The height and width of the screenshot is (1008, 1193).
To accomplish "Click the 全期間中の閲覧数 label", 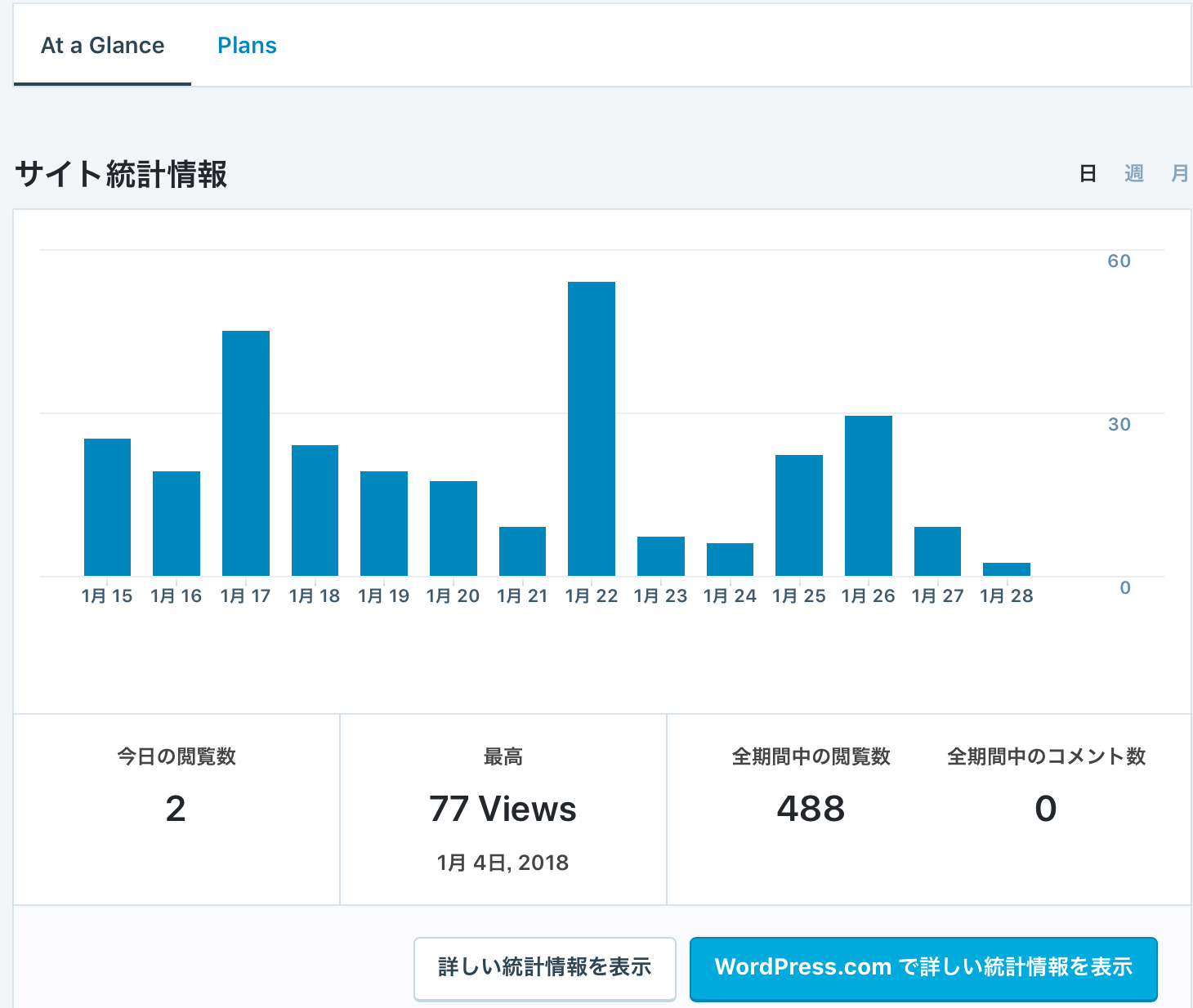I will (811, 756).
